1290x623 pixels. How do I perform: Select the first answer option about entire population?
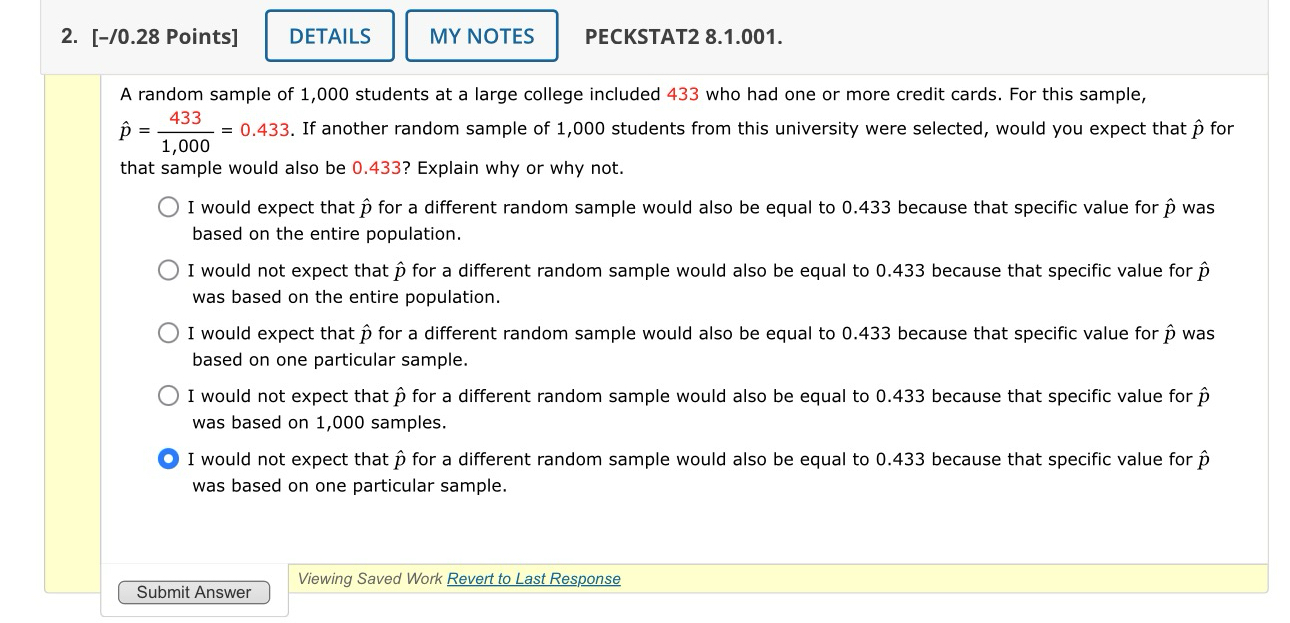coord(167,207)
